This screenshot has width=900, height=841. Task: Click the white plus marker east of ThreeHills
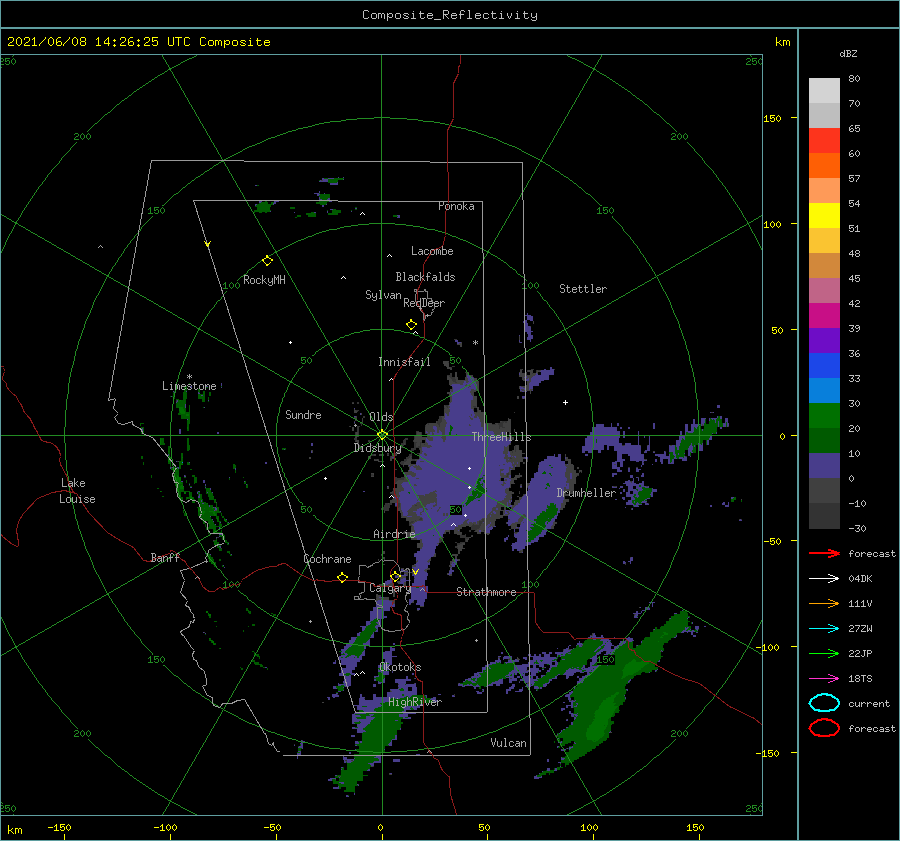pyautogui.click(x=565, y=402)
